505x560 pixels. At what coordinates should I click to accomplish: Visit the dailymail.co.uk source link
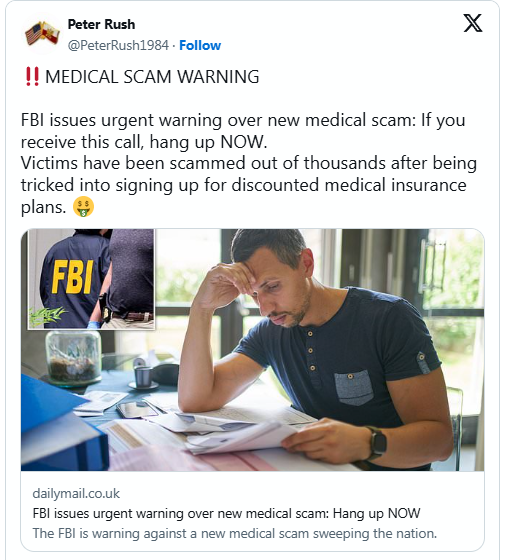[x=76, y=494]
